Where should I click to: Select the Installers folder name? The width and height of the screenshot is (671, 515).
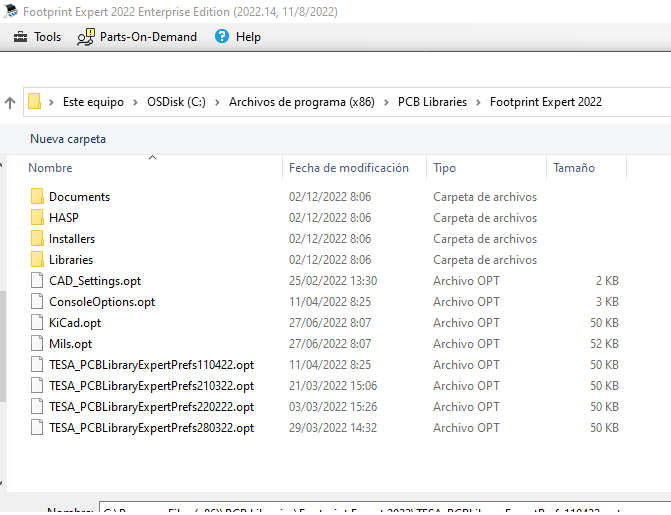click(x=72, y=239)
